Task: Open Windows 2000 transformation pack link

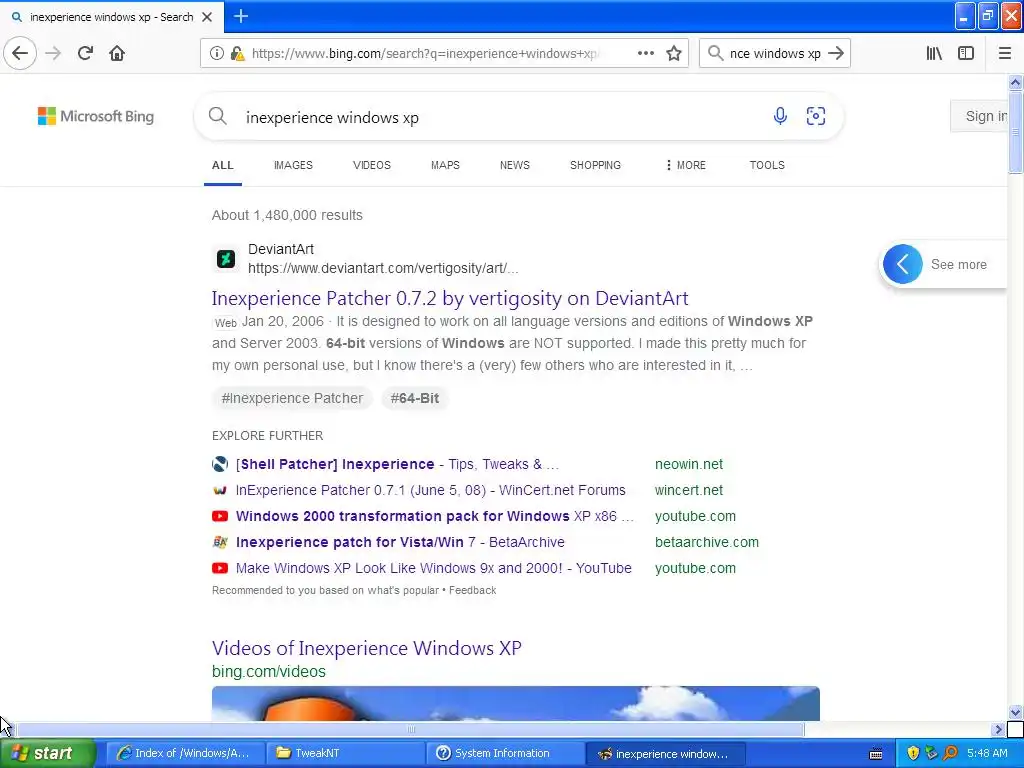Action: click(435, 516)
